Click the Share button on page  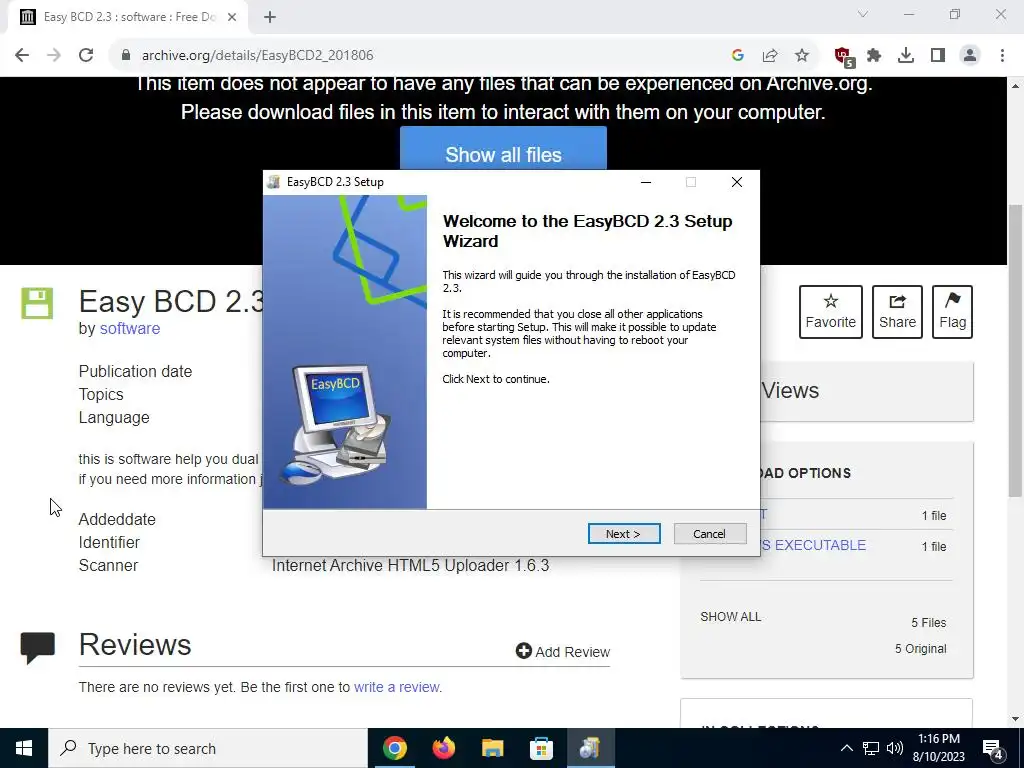click(x=897, y=312)
